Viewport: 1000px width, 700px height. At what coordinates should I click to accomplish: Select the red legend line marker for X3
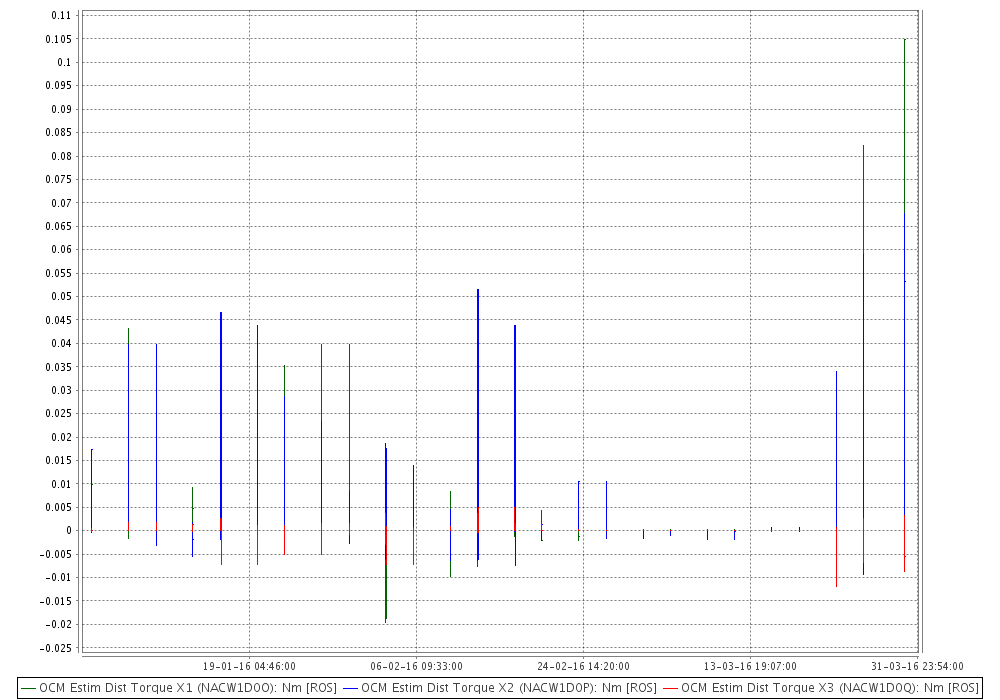[x=670, y=689]
